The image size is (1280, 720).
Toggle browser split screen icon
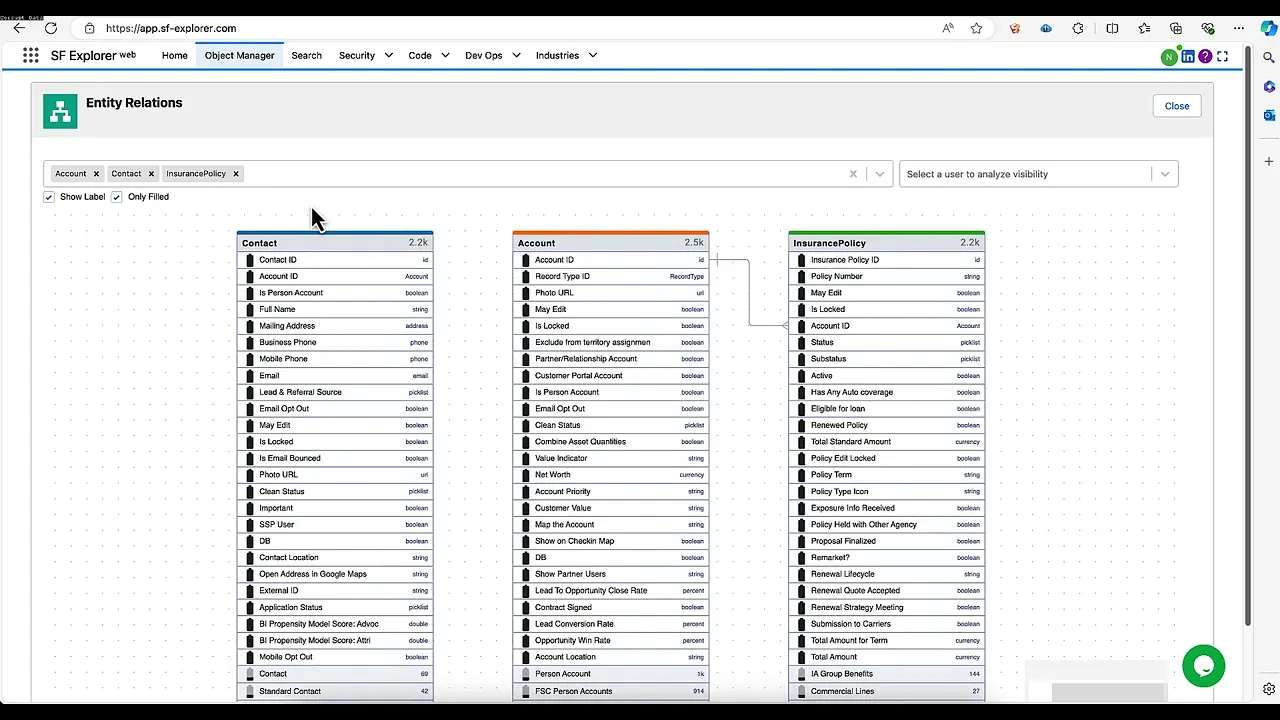[x=1112, y=28]
